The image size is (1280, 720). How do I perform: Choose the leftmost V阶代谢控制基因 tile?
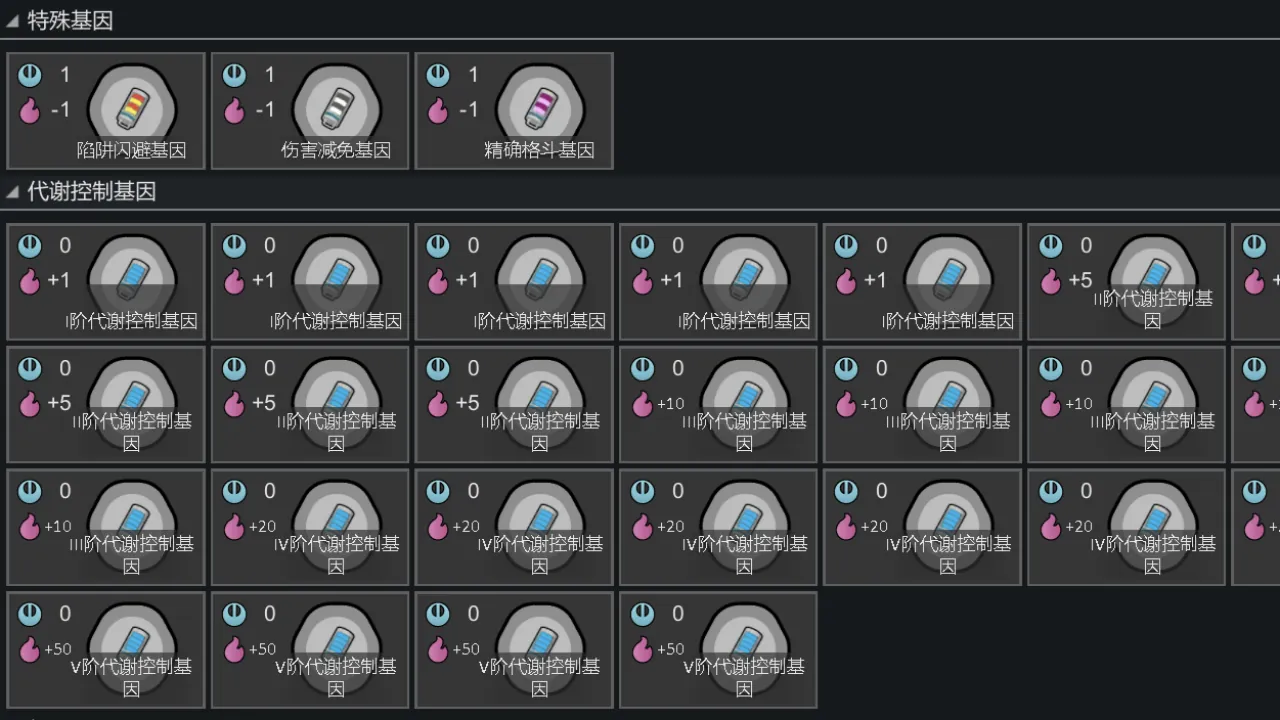106,650
